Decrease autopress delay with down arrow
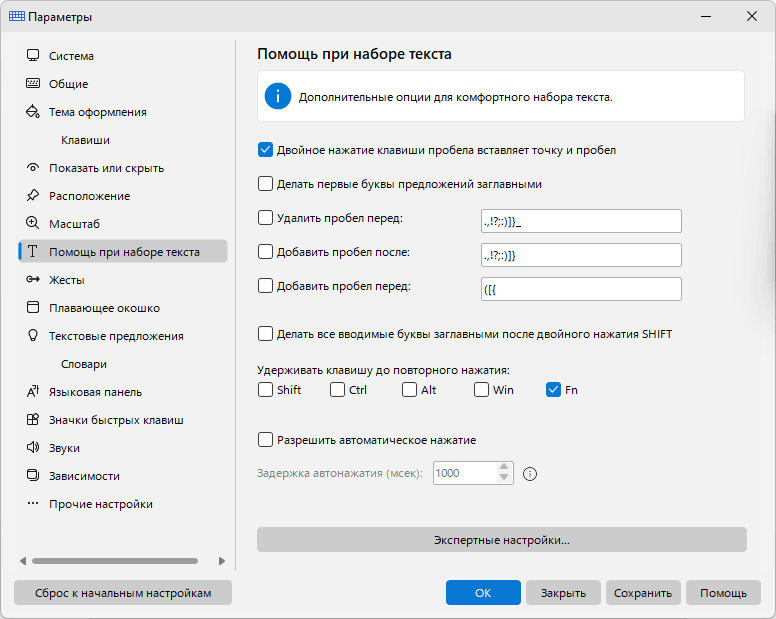776x619 pixels. coord(504,477)
